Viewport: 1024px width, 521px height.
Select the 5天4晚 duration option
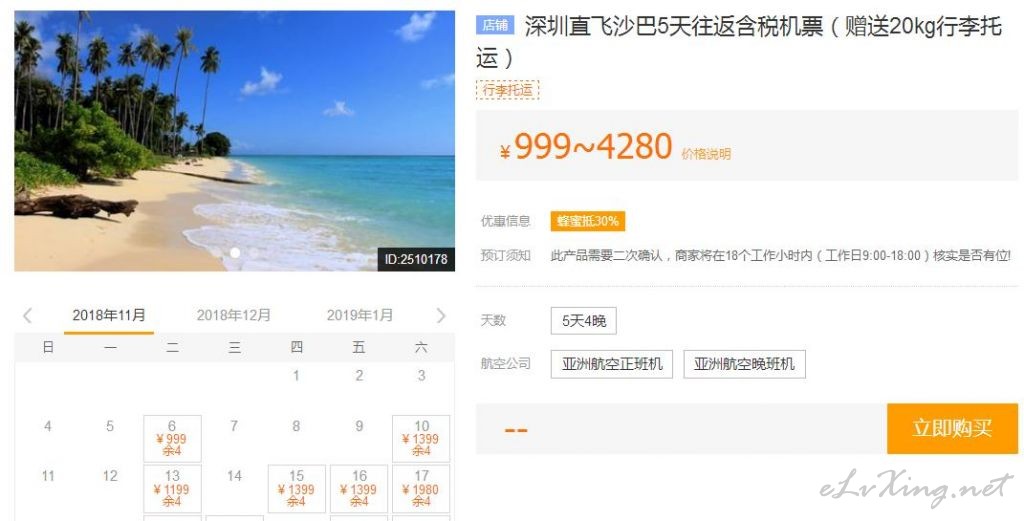tap(584, 321)
